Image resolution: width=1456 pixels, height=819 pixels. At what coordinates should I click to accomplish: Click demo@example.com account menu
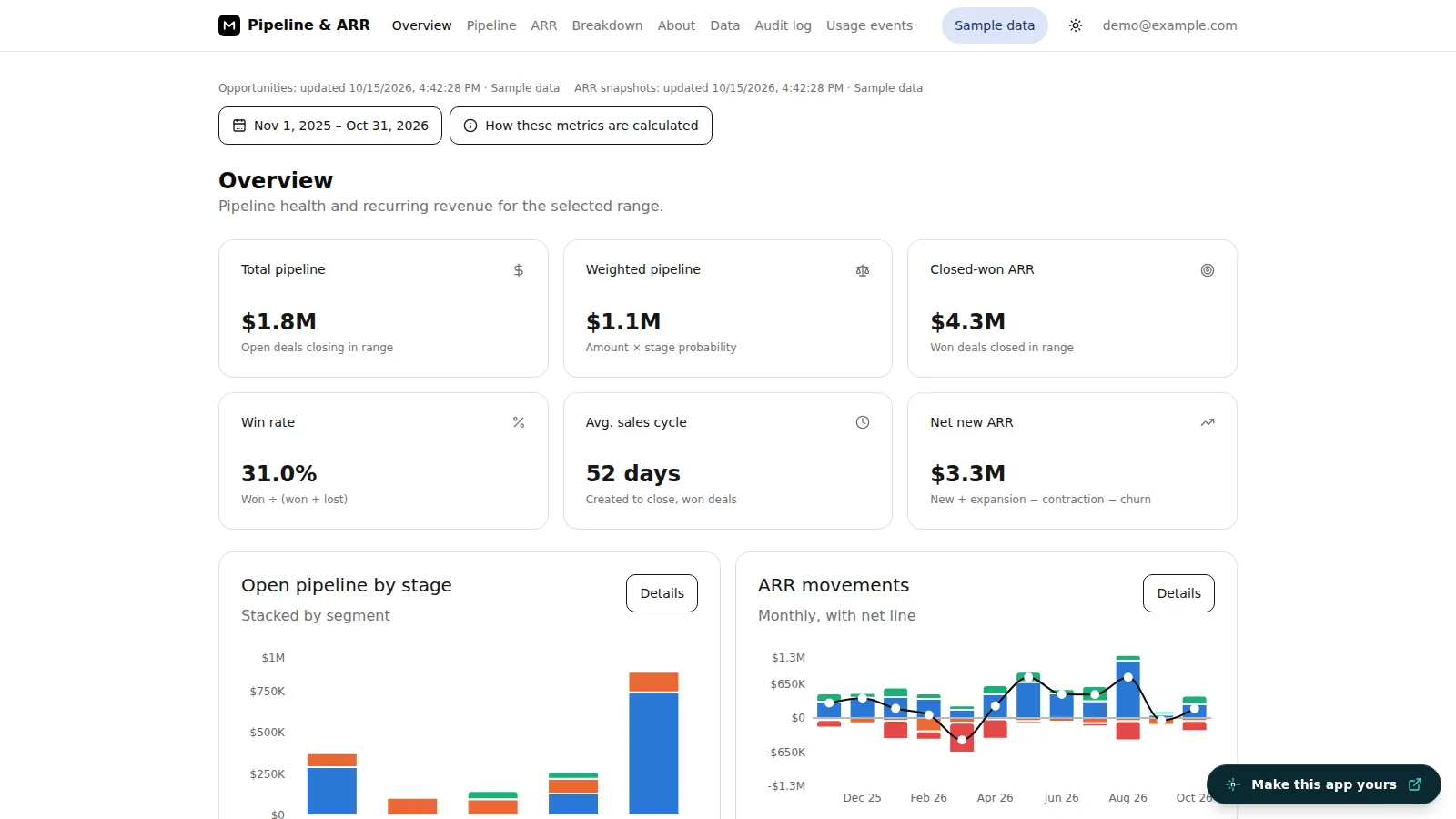tap(1169, 25)
